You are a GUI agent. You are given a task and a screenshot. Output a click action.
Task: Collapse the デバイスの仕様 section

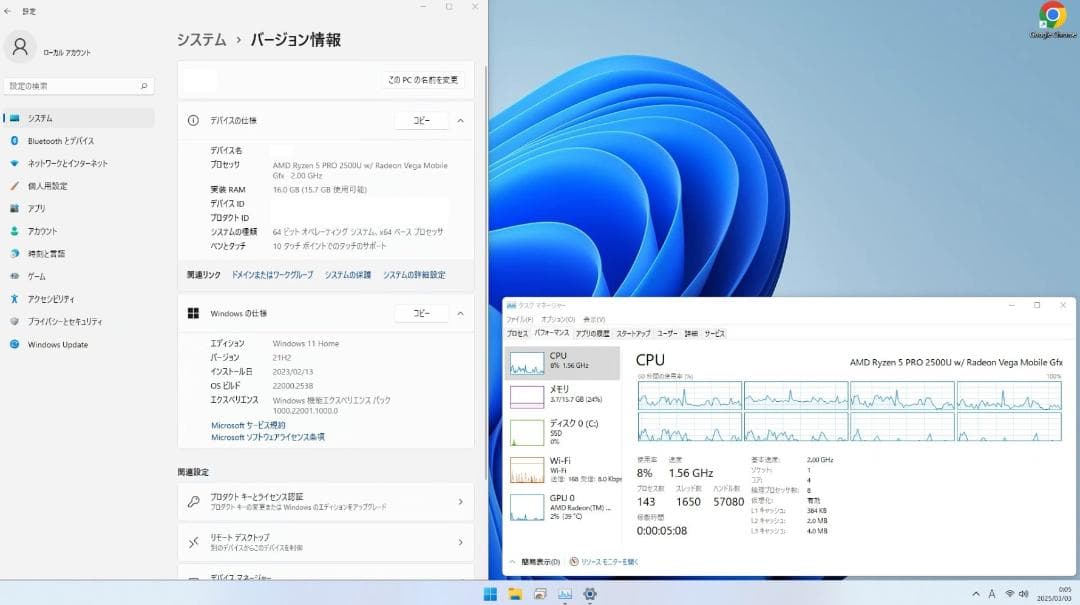(x=459, y=120)
